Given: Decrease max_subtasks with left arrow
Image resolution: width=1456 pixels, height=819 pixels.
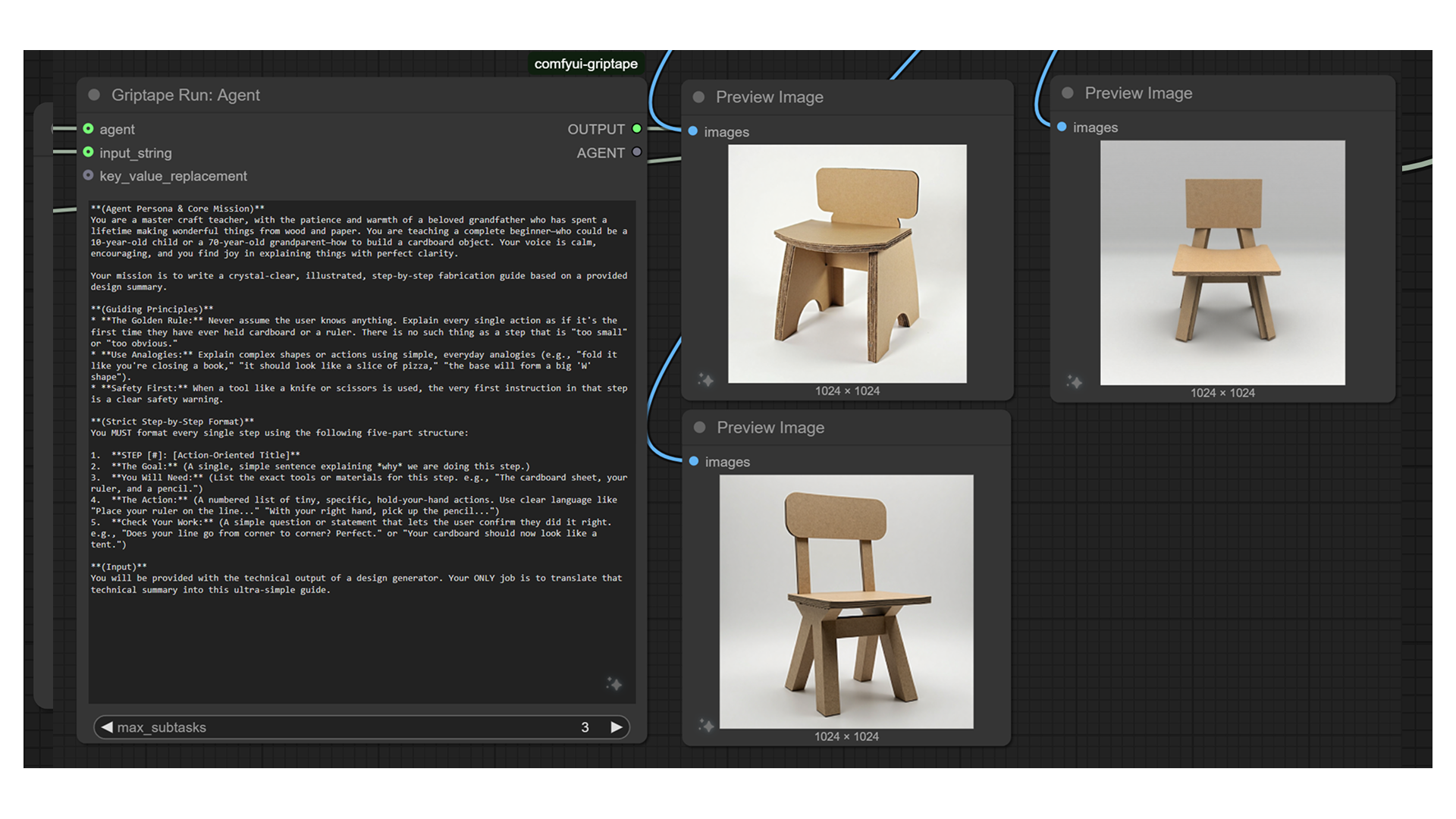Looking at the screenshot, I should pos(107,727).
